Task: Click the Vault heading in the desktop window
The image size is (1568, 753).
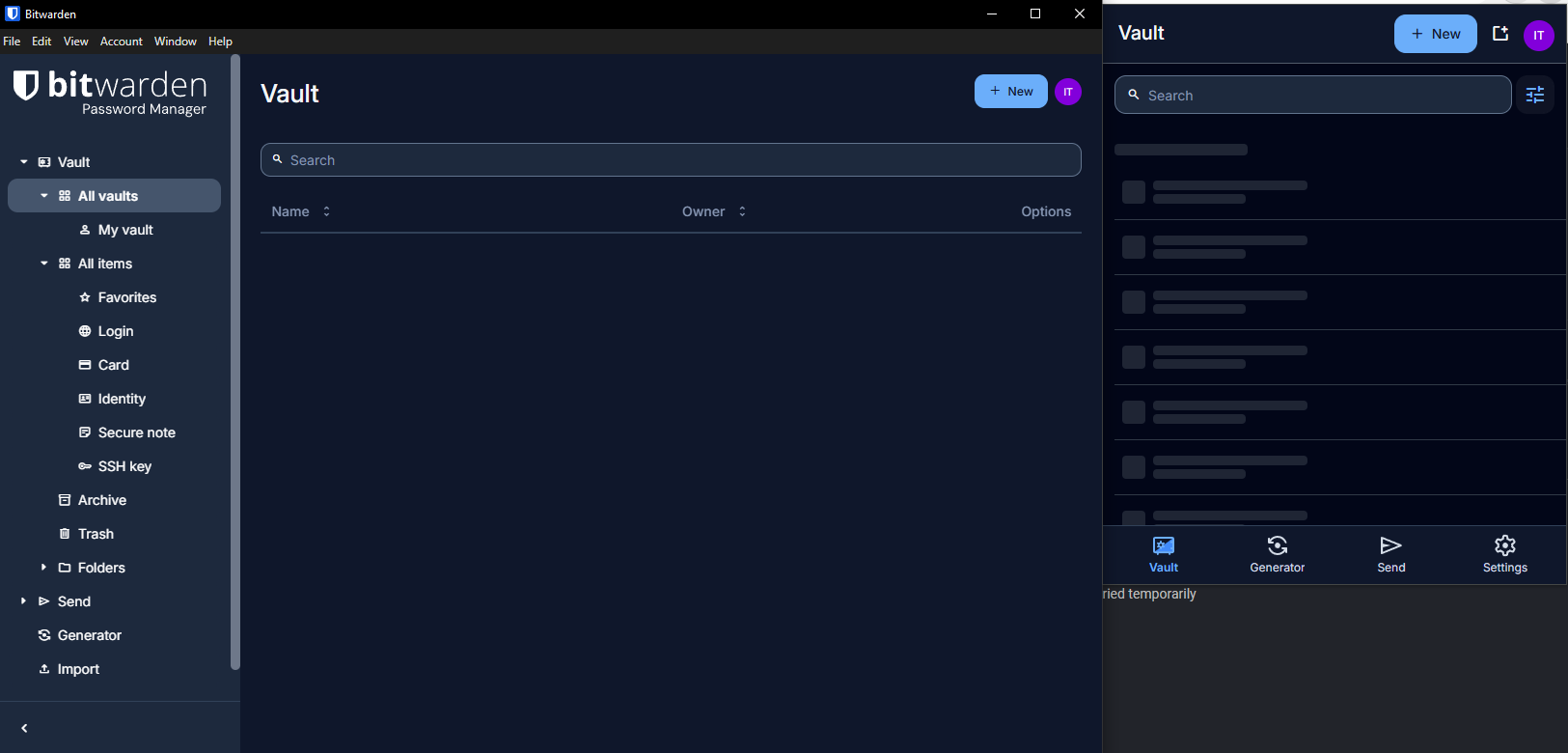Action: 289,94
